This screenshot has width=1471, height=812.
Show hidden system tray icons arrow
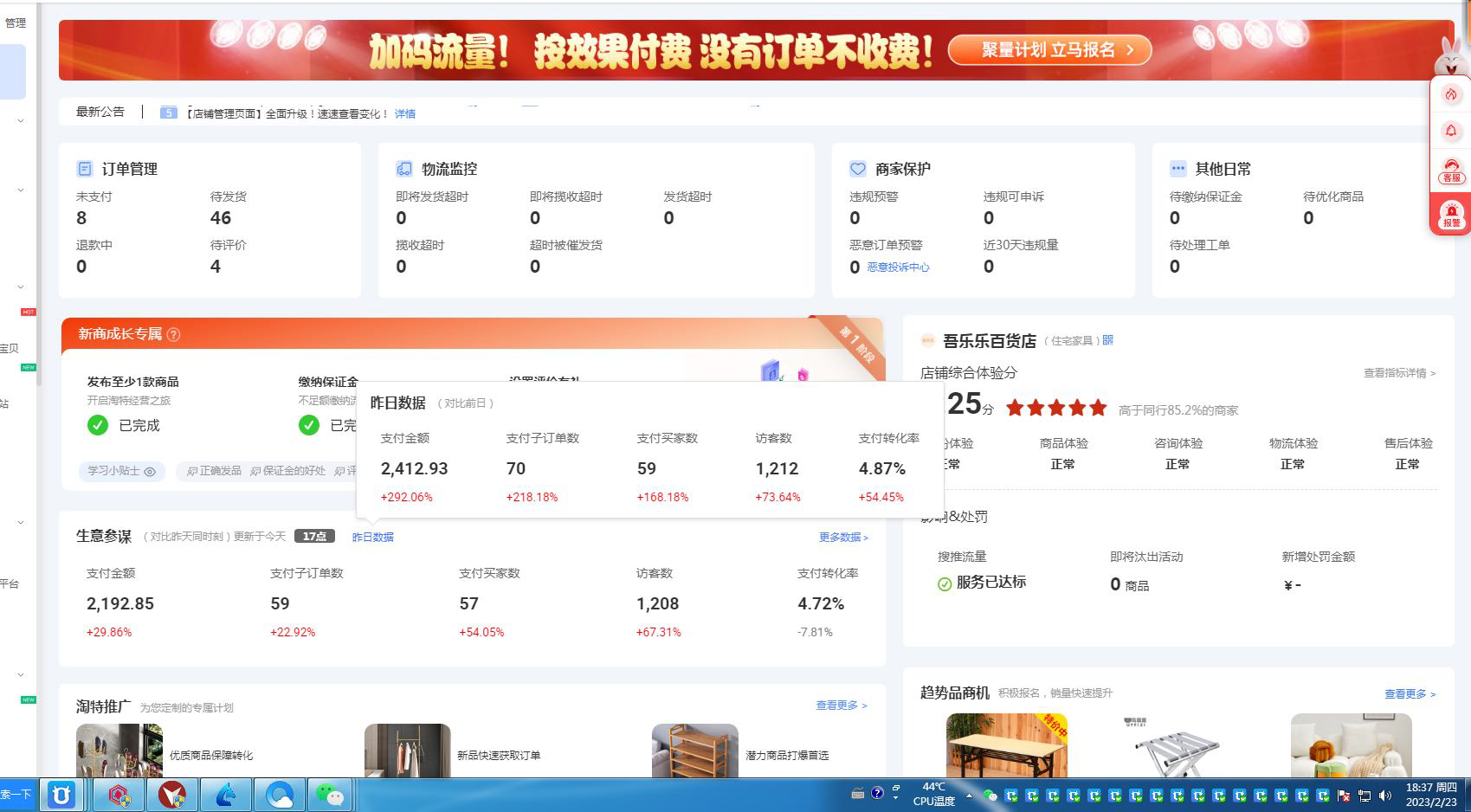tap(969, 795)
